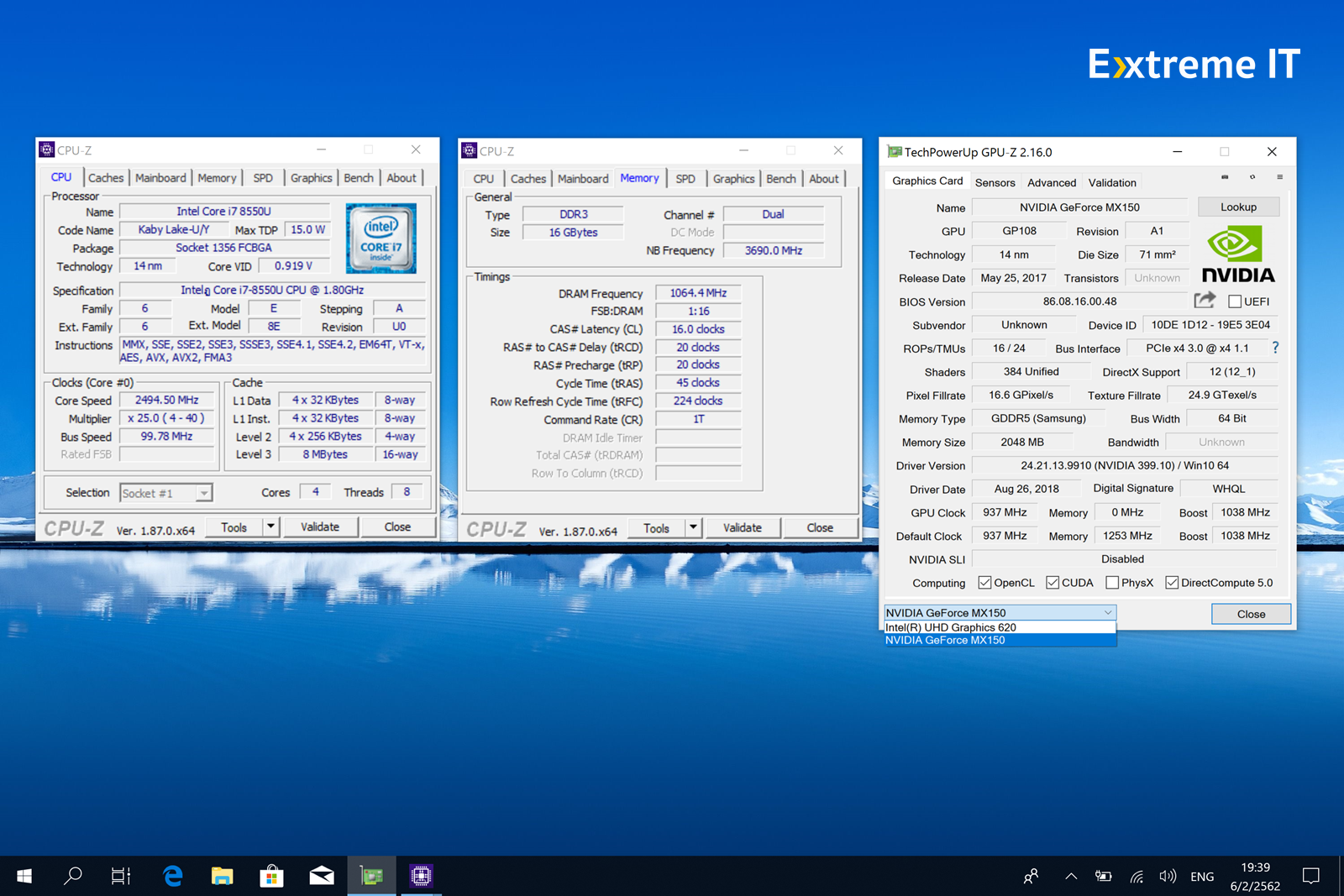Click the BIOS export share icon in GPU-Z
This screenshot has height=896, width=1344.
tap(1205, 300)
